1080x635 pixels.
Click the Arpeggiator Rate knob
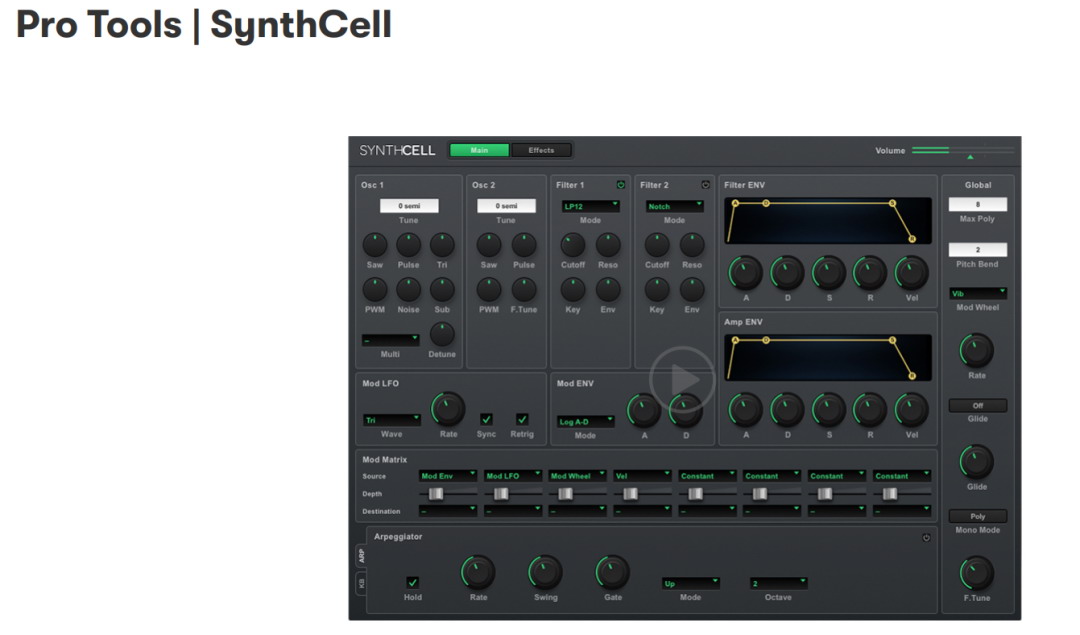(x=478, y=572)
